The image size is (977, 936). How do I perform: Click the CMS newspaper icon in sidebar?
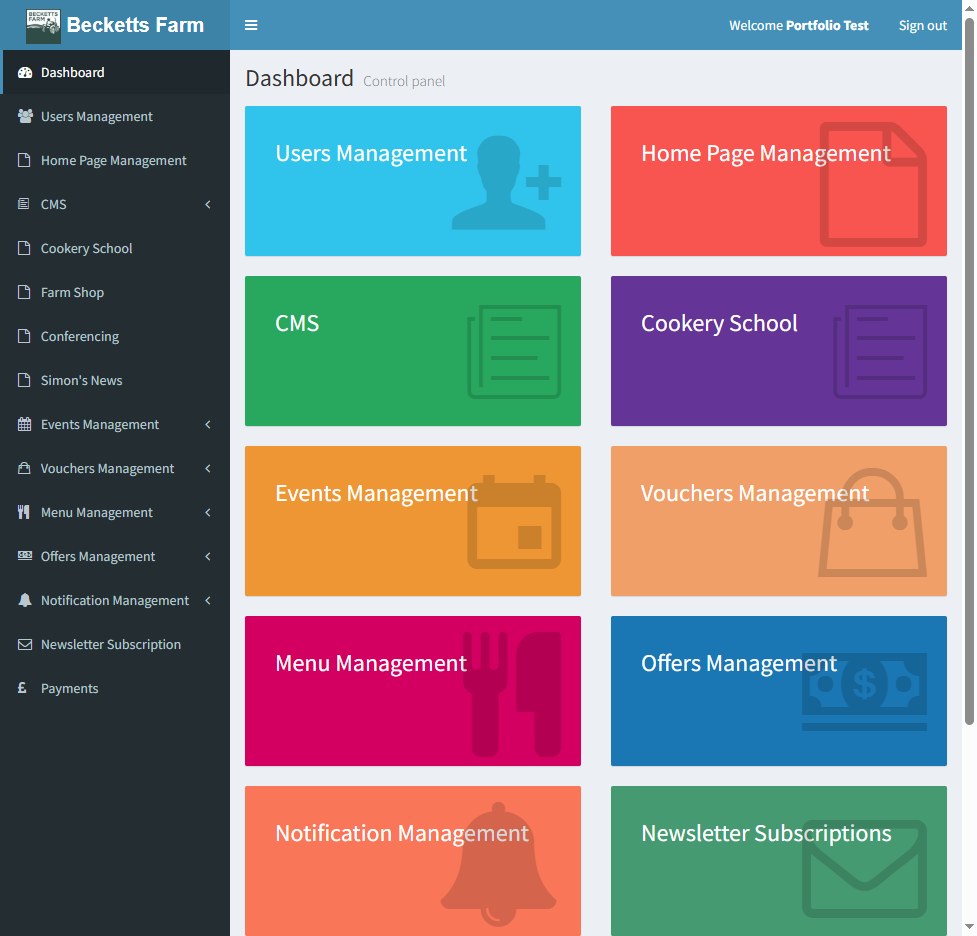tap(24, 204)
